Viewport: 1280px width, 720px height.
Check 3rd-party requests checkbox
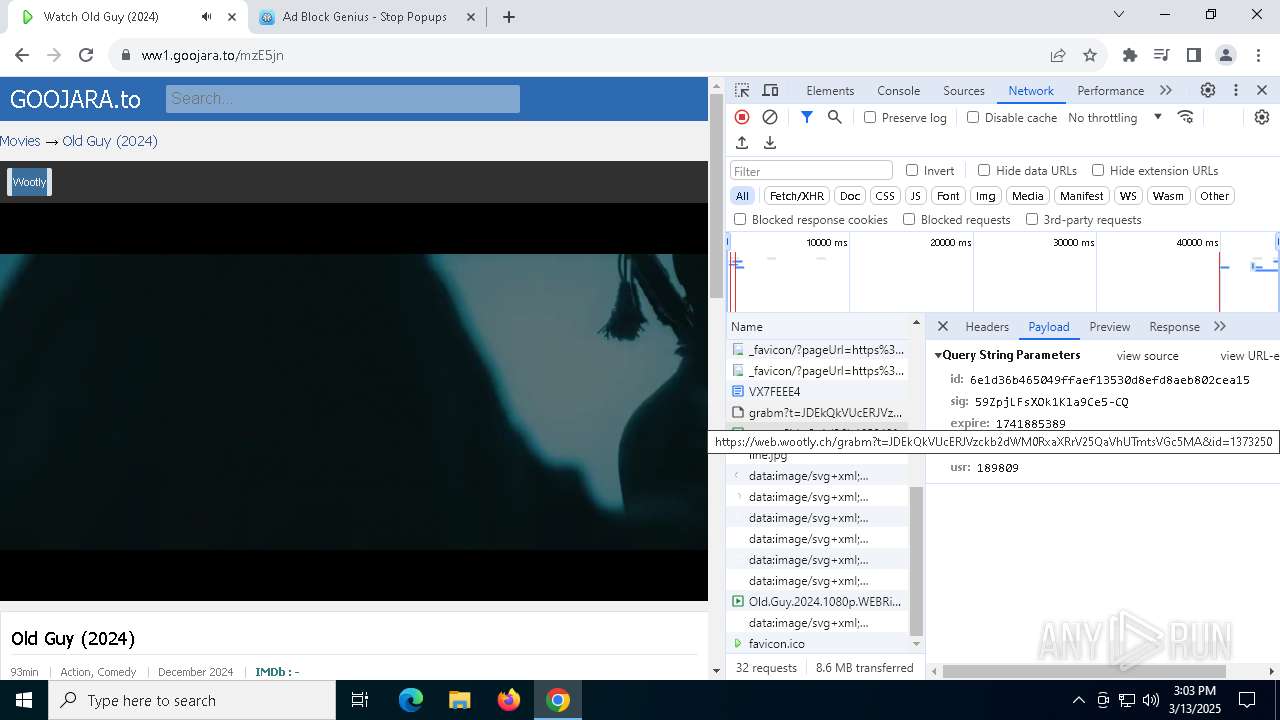coord(1032,219)
